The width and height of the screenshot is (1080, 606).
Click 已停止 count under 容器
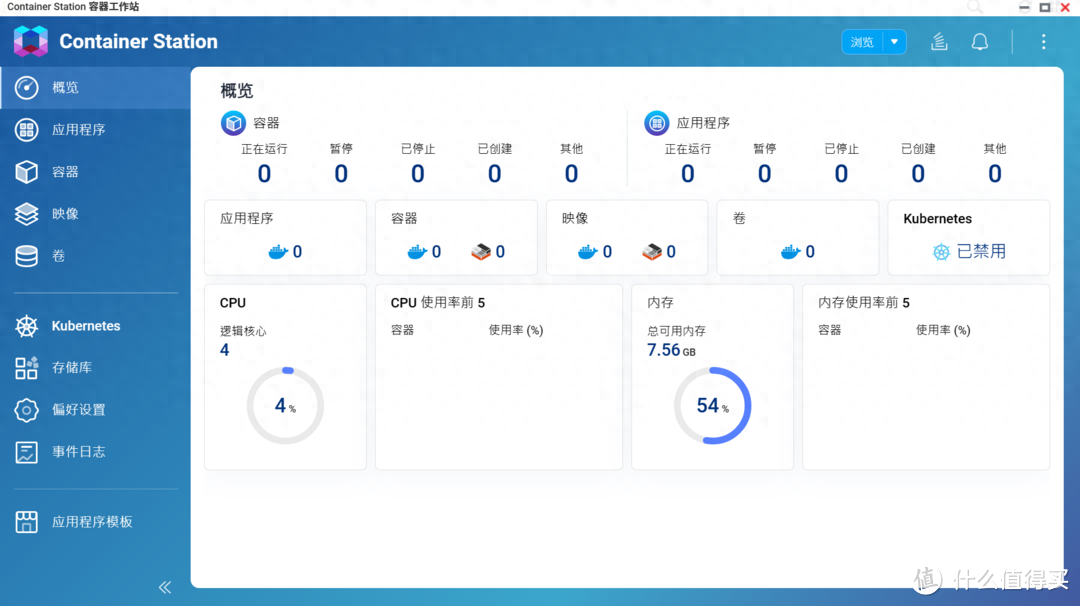pos(418,174)
